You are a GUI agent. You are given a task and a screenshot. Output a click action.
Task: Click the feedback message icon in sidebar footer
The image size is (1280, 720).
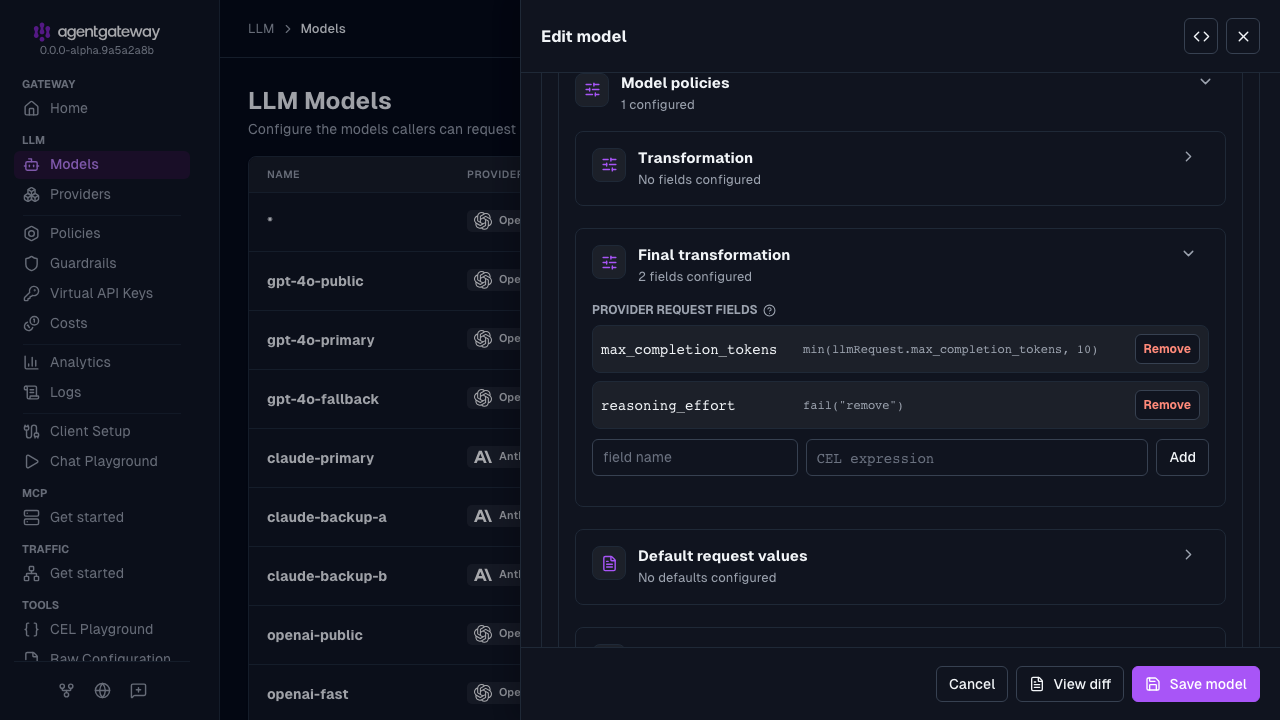pyautogui.click(x=138, y=690)
